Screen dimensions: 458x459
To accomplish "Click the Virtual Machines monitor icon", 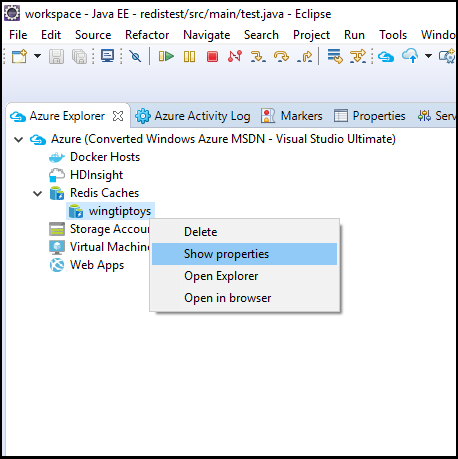I will [x=57, y=247].
